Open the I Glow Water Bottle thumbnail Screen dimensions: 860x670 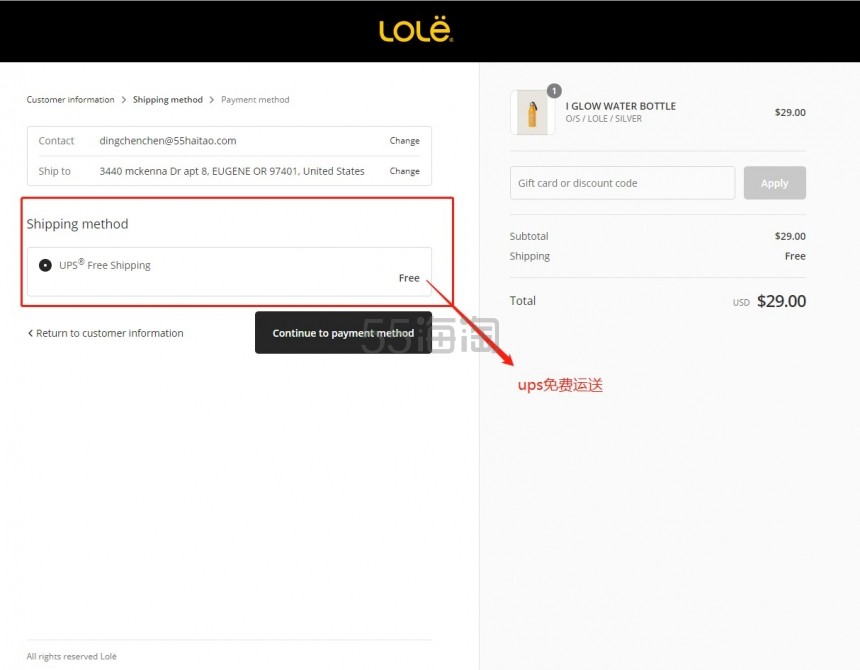click(532, 113)
